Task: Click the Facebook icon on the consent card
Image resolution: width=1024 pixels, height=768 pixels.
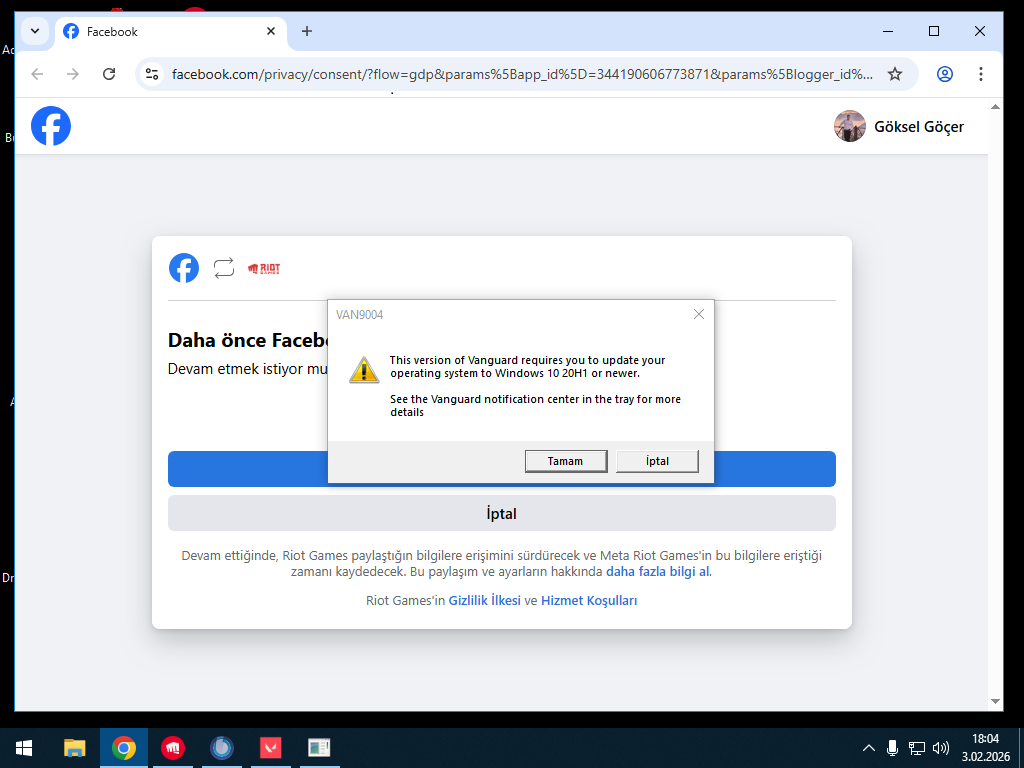Action: (x=184, y=268)
